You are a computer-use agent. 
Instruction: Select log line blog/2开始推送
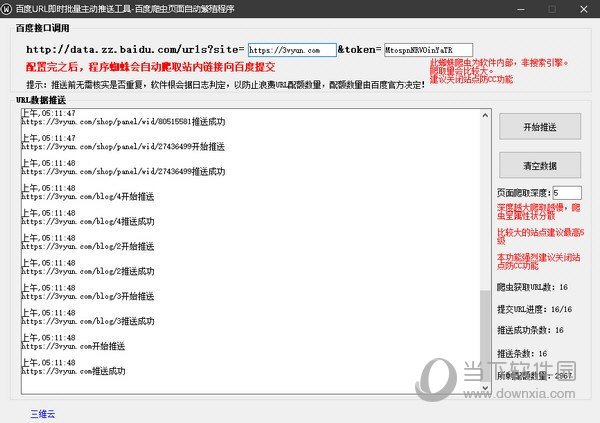tap(88, 246)
